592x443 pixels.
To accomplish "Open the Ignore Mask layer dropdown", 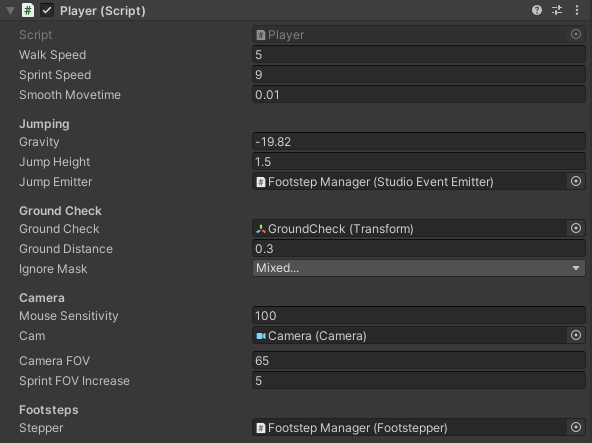I will click(x=419, y=268).
